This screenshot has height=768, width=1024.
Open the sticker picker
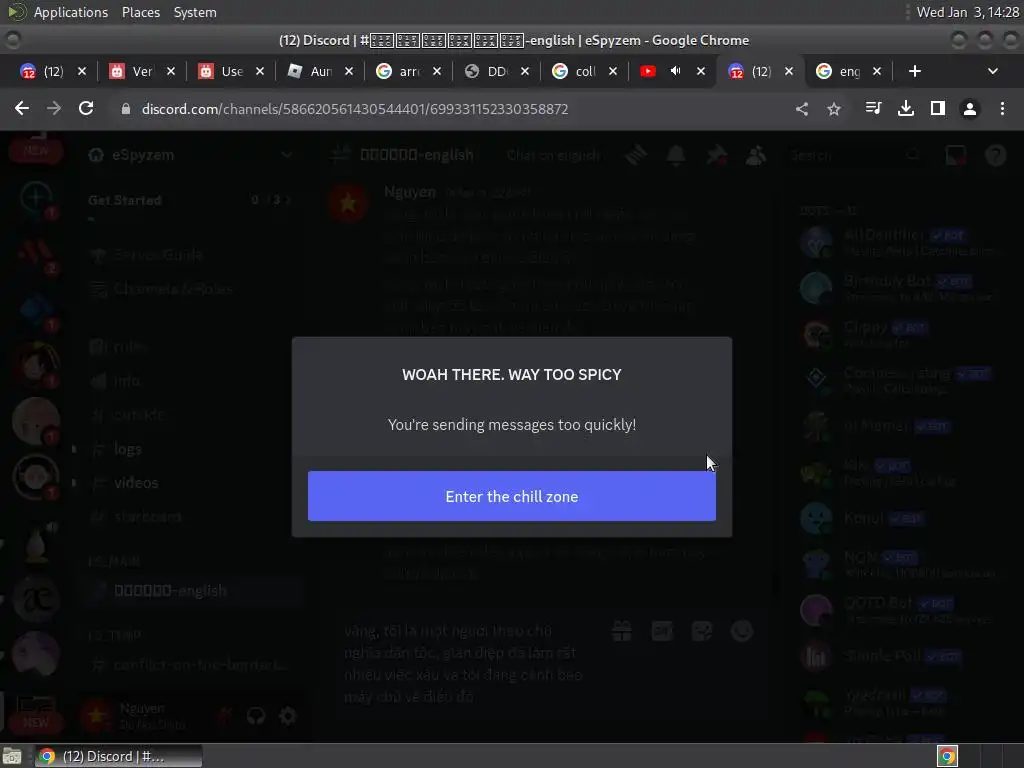[x=702, y=631]
